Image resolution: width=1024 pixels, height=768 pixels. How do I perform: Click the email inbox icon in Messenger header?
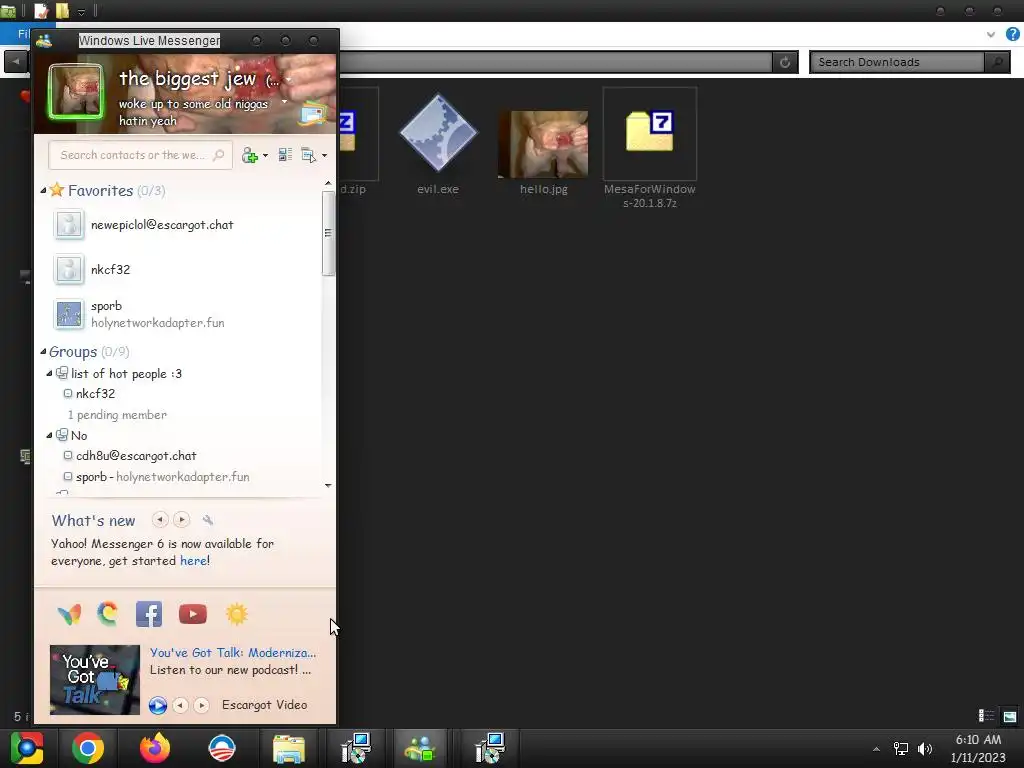click(x=313, y=113)
